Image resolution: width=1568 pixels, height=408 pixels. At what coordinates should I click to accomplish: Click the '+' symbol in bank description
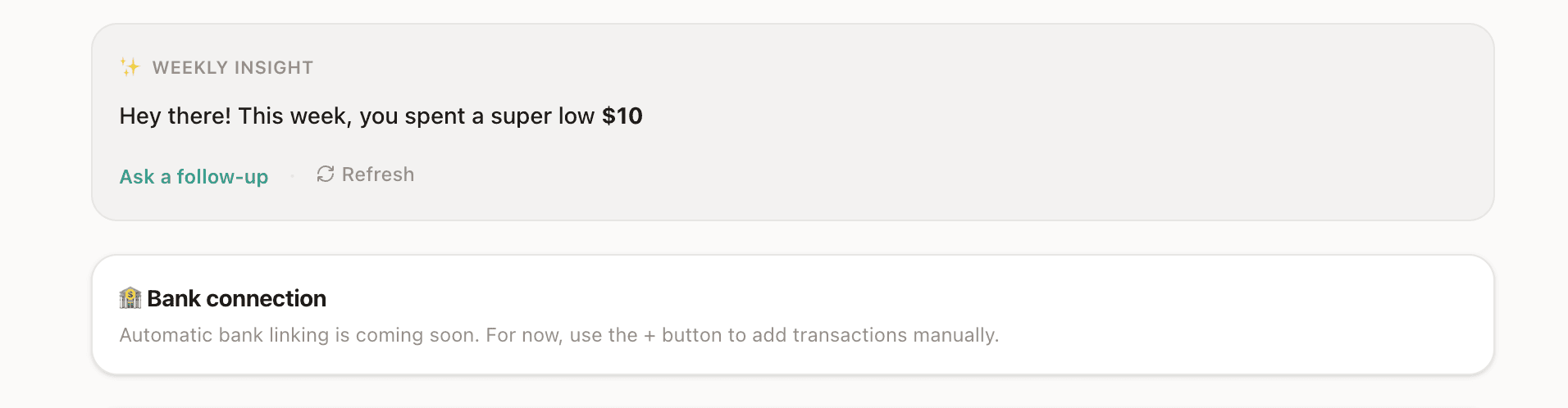coord(650,336)
